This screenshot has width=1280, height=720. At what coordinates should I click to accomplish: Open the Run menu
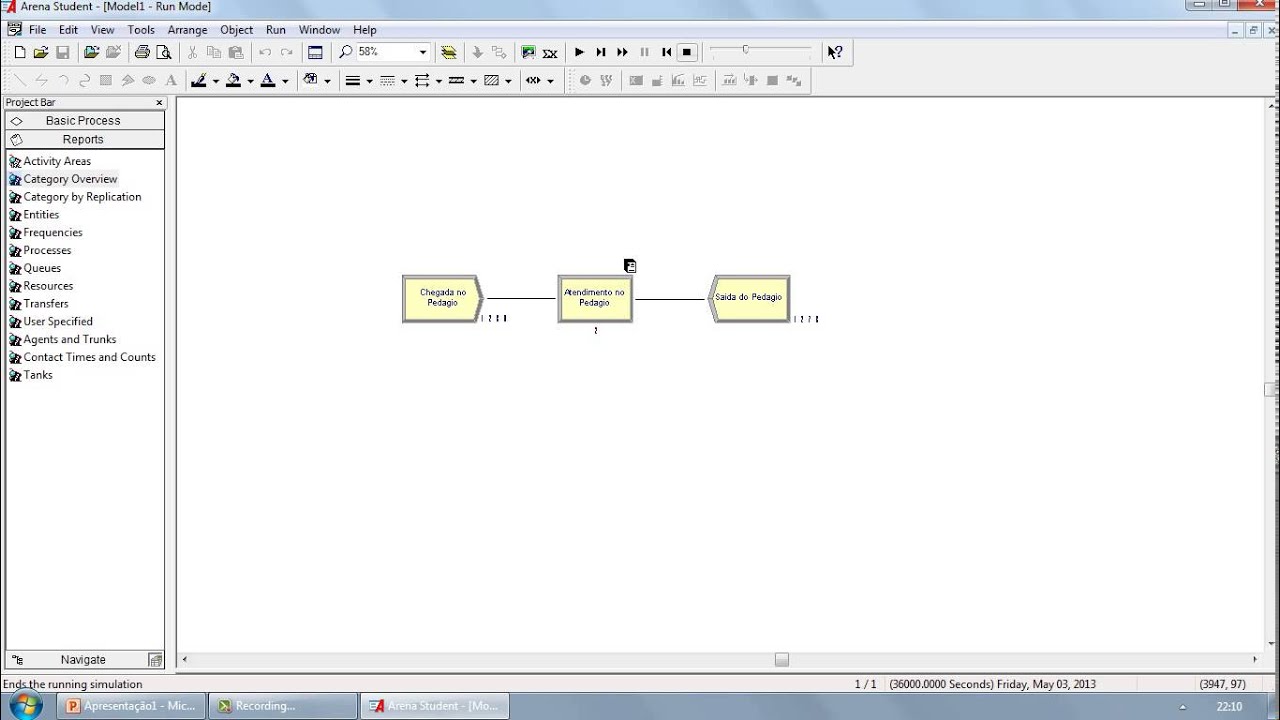tap(276, 30)
